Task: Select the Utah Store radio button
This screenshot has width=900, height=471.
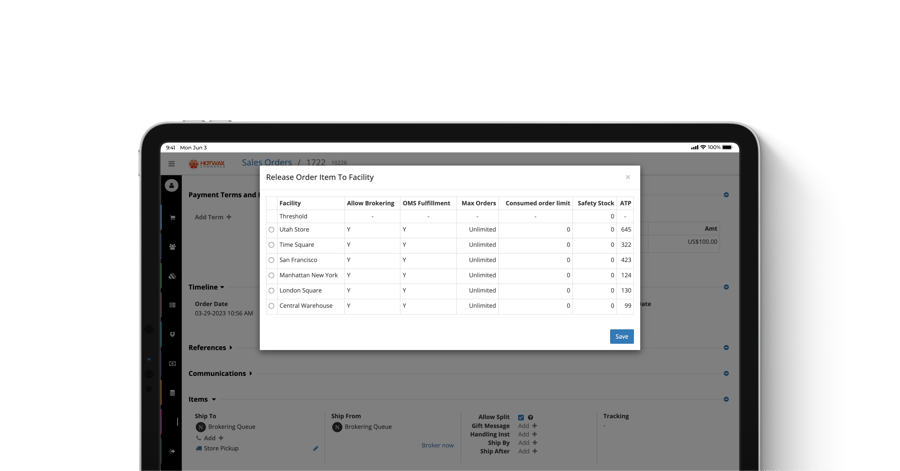Action: [271, 230]
